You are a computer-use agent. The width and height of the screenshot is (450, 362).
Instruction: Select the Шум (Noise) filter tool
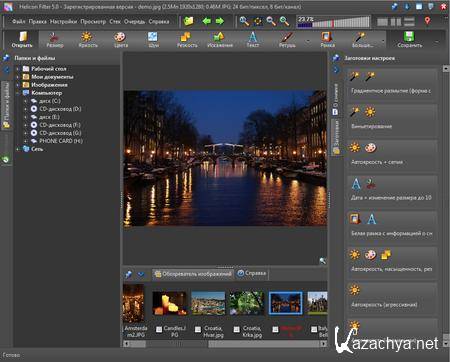[x=153, y=39]
